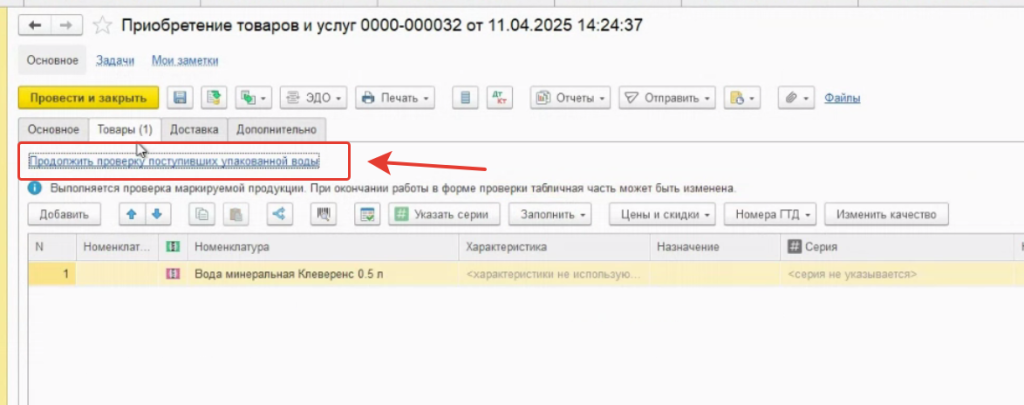Click the copy rows icon
Image resolution: width=1024 pixels, height=405 pixels.
click(x=203, y=214)
